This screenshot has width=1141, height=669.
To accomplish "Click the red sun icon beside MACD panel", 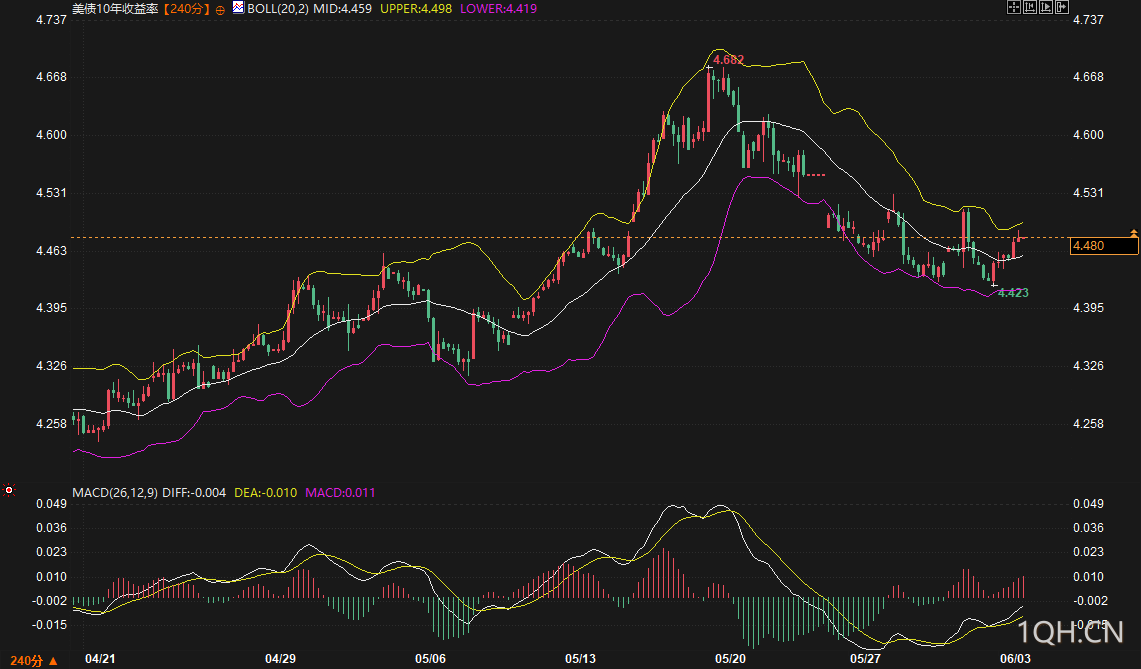I will tap(9, 490).
